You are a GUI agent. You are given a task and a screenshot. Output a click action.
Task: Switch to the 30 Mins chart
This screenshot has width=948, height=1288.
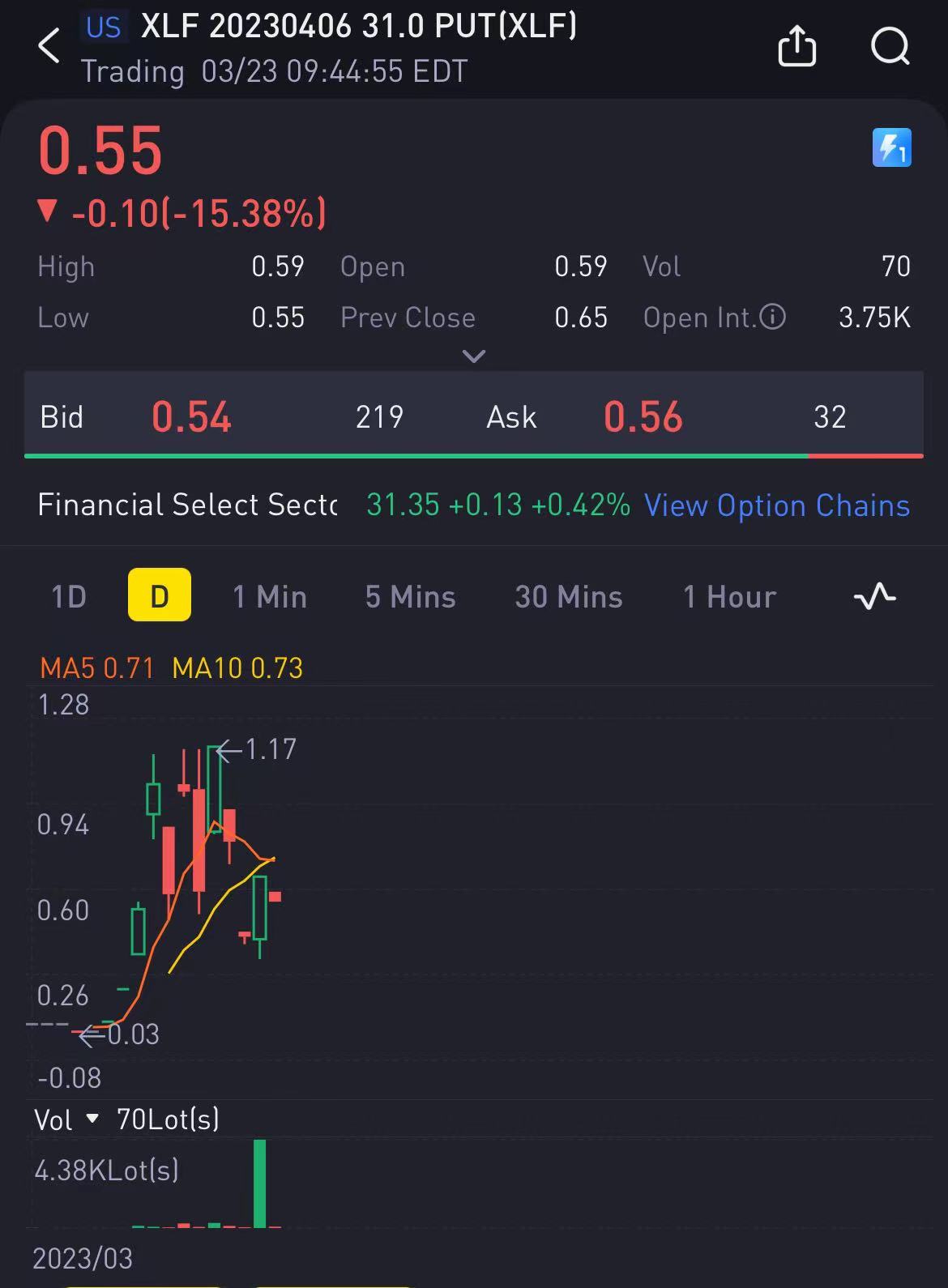[569, 597]
